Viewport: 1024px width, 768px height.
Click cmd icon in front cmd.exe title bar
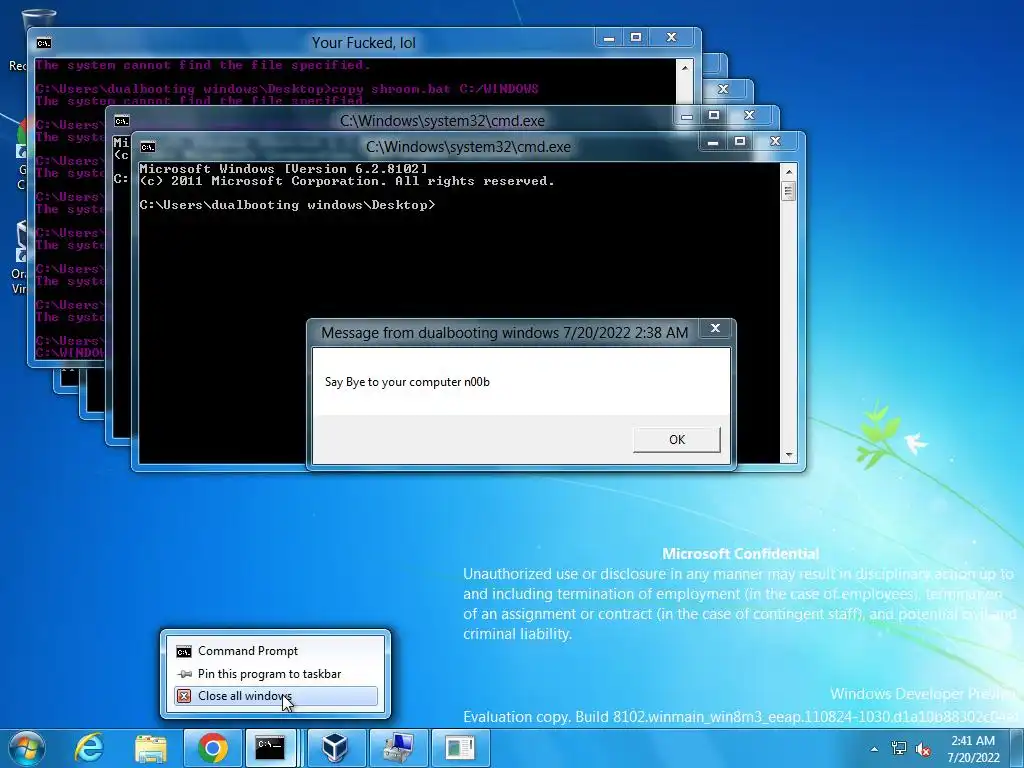[148, 147]
